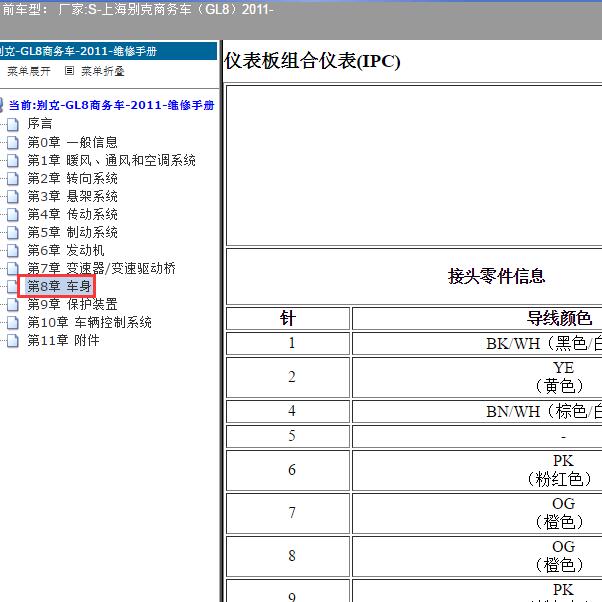
Task: Click the vehicle model text 上海别克商务车（GL8）2011-
Action: tap(187, 9)
